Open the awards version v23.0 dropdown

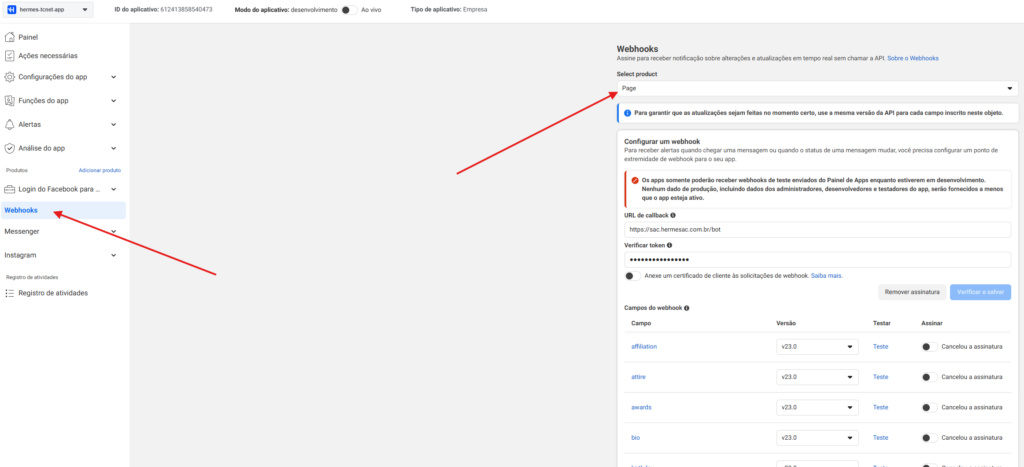tap(817, 407)
